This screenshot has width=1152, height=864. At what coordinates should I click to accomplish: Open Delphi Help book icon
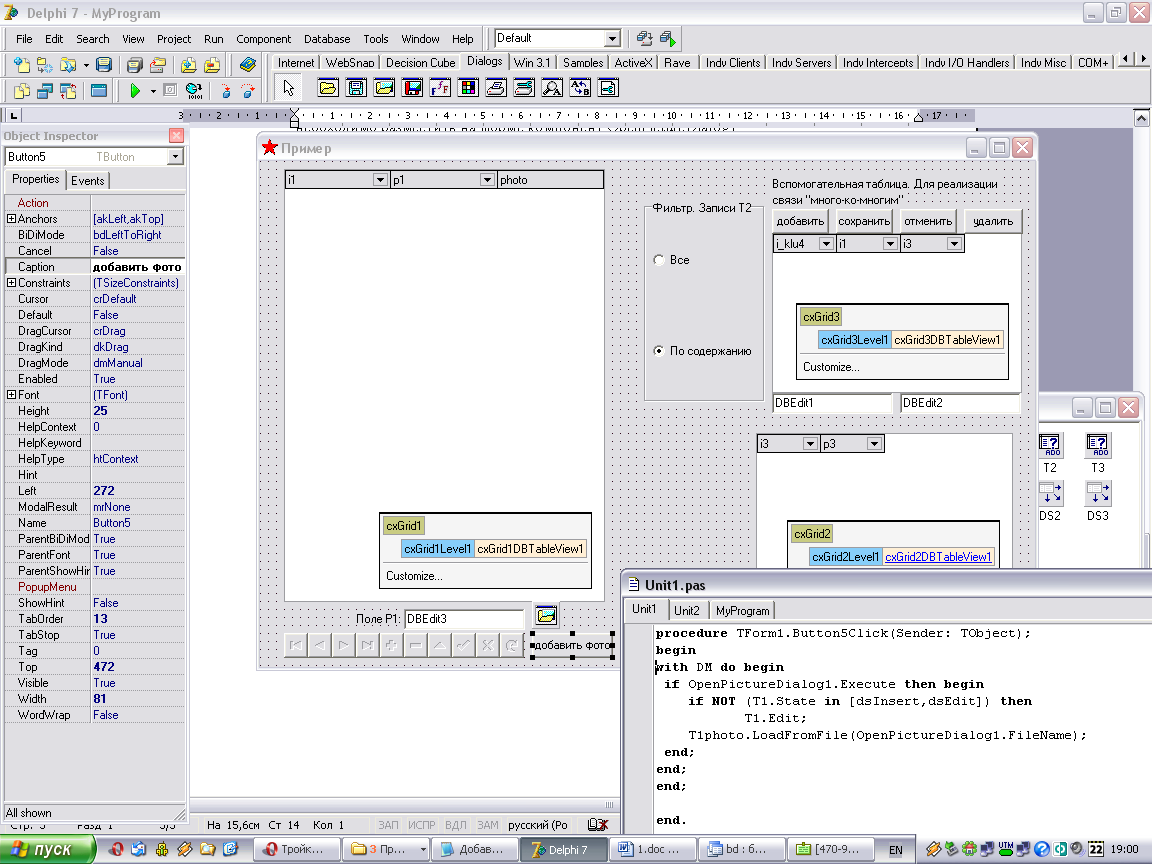click(248, 65)
